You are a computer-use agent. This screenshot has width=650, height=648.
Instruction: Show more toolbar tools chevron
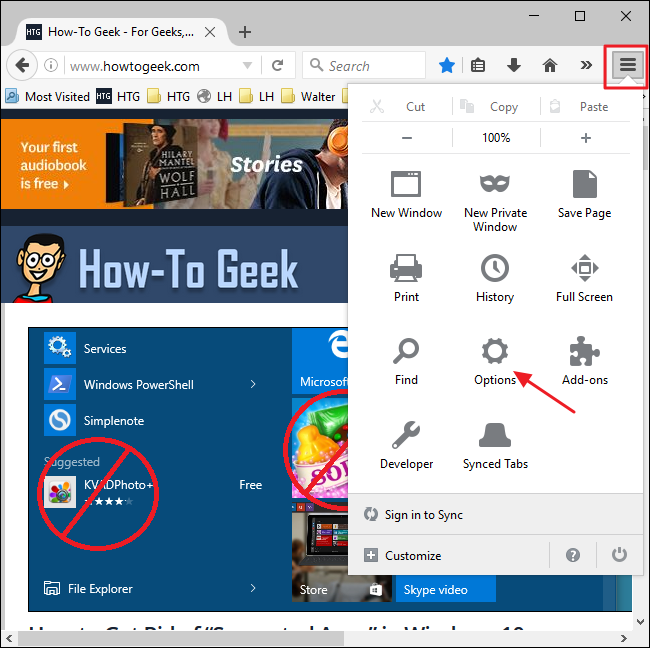tap(586, 65)
